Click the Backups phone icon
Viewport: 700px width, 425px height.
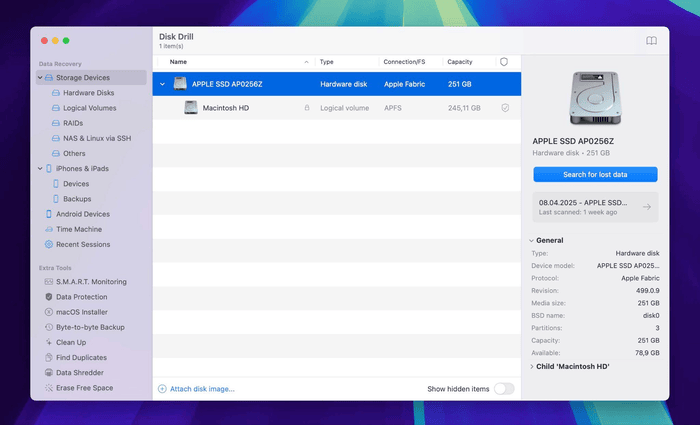(56, 199)
